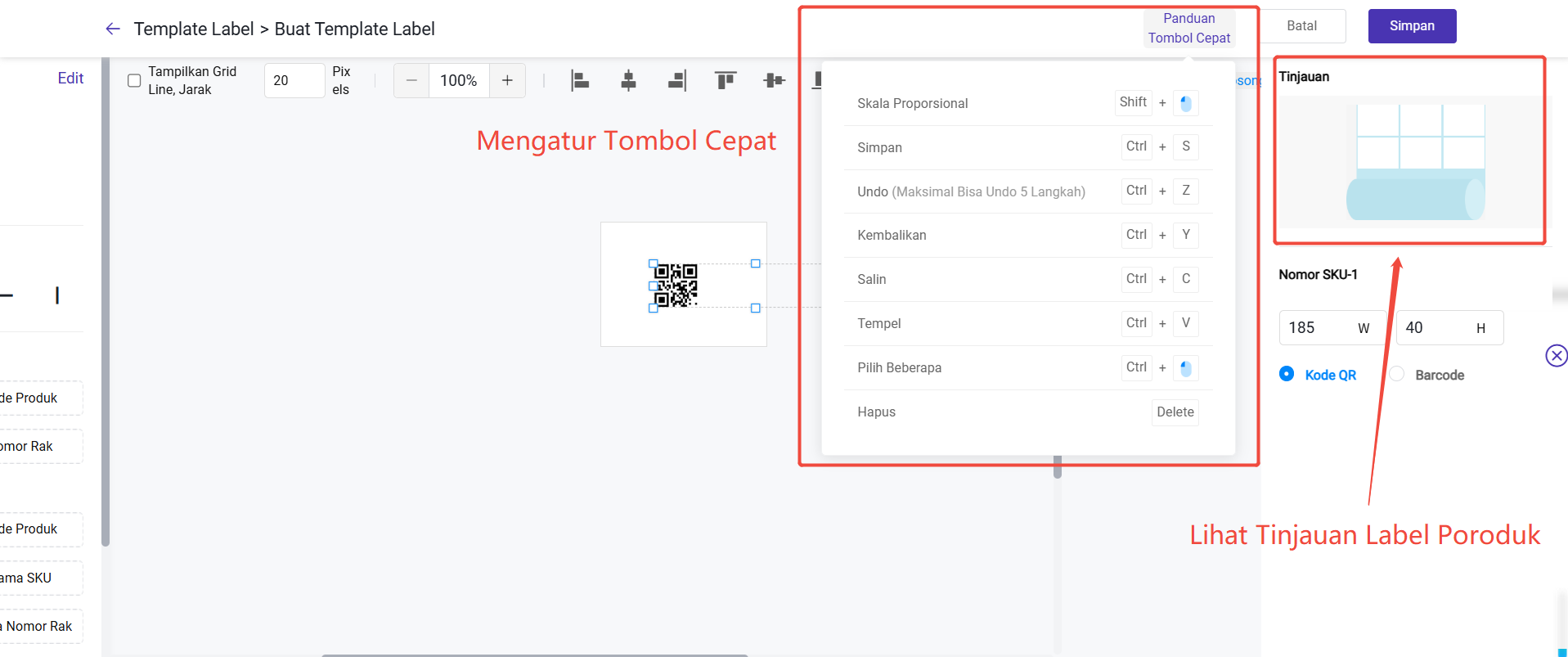Select the QR code on the canvas
This screenshot has width=1568, height=657.
[676, 285]
